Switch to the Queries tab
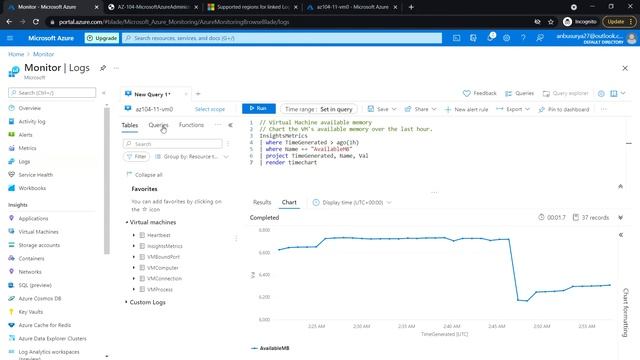Screen dimensions: 640x360 [x=158, y=125]
